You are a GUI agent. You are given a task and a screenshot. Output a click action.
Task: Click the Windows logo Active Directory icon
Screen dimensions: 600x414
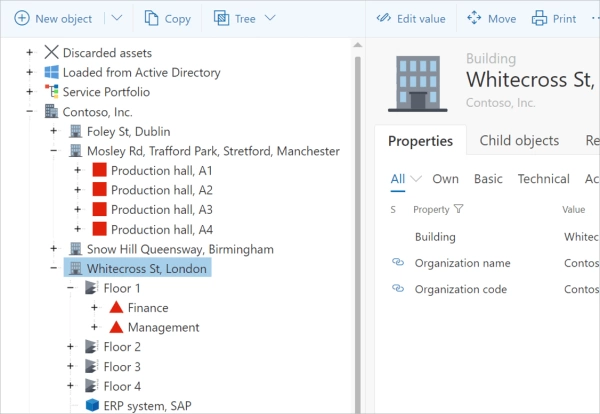[x=51, y=72]
